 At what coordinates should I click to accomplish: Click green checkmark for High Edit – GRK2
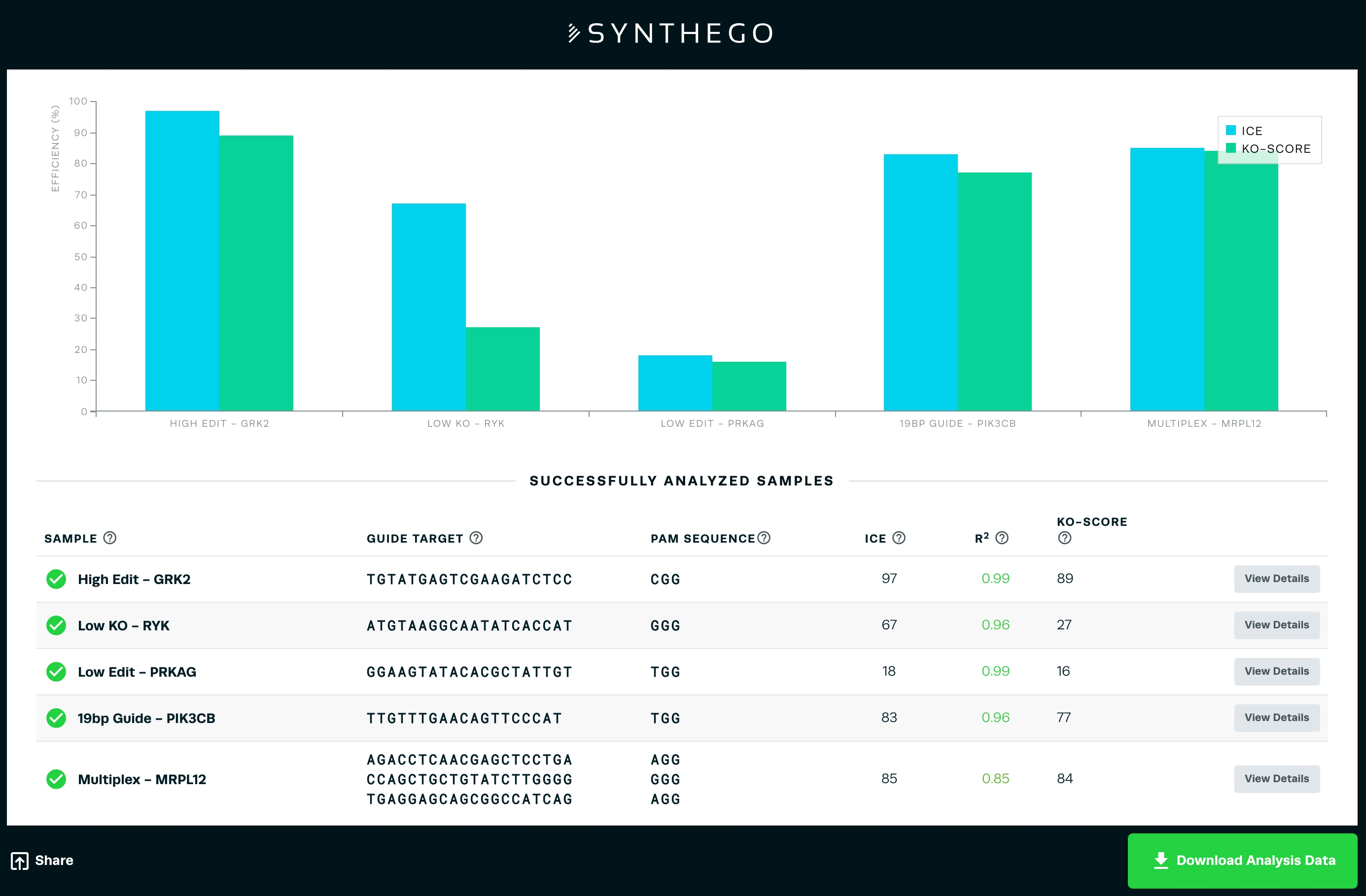pyautogui.click(x=56, y=579)
